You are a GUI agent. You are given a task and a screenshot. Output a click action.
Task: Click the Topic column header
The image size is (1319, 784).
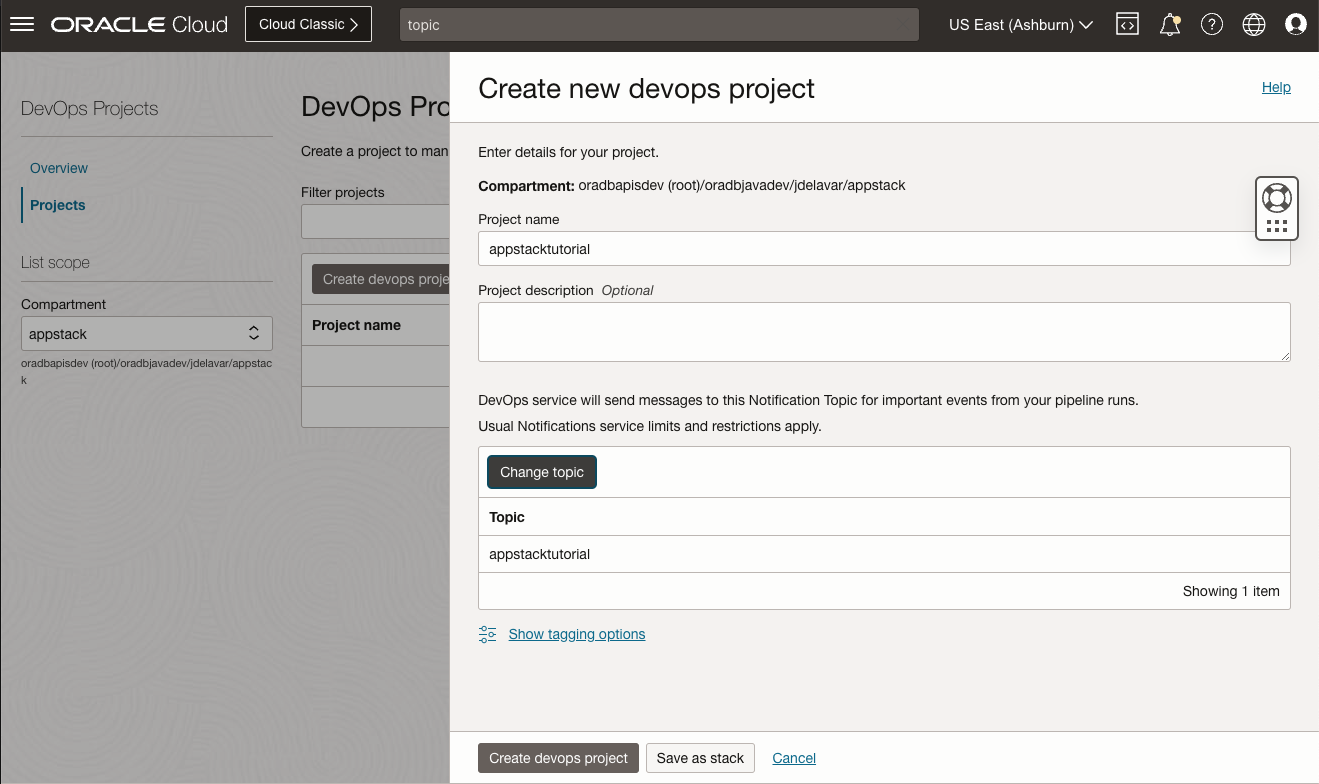pos(507,517)
